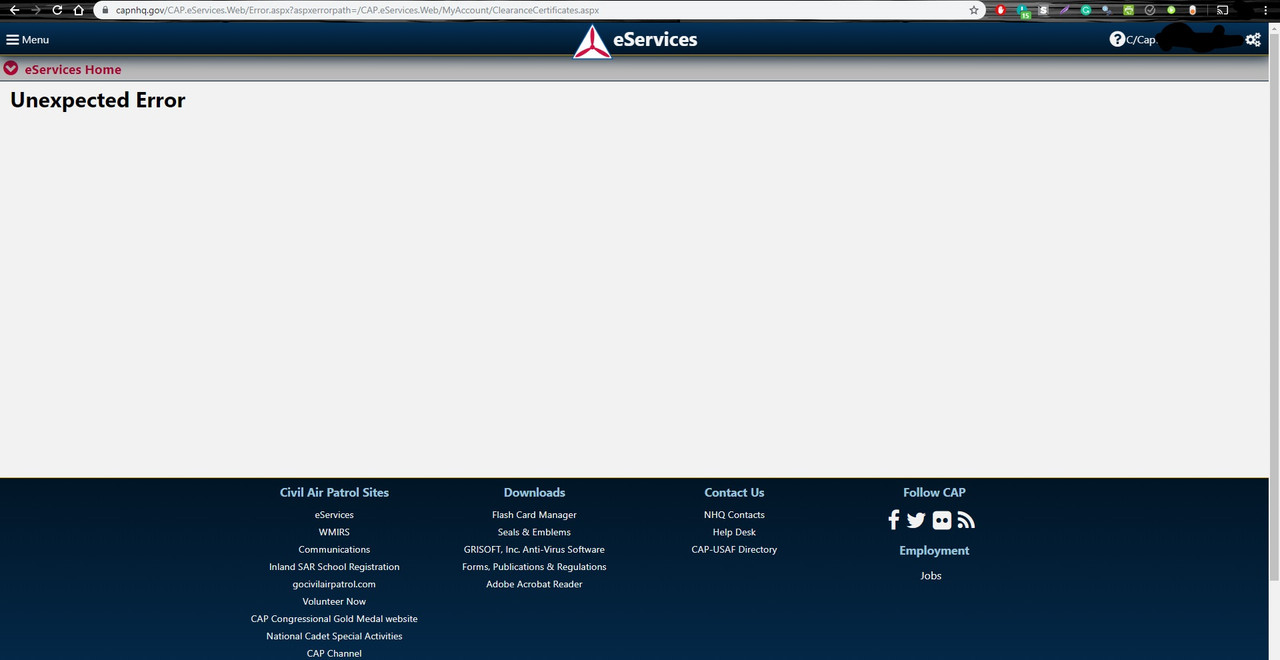Open Jobs link under Employment

pos(931,576)
